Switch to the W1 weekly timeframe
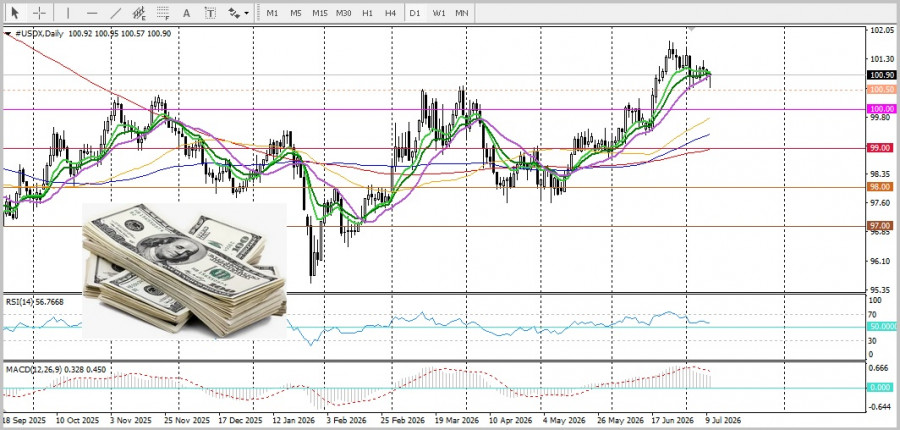Image resolution: width=900 pixels, height=430 pixels. (x=439, y=13)
